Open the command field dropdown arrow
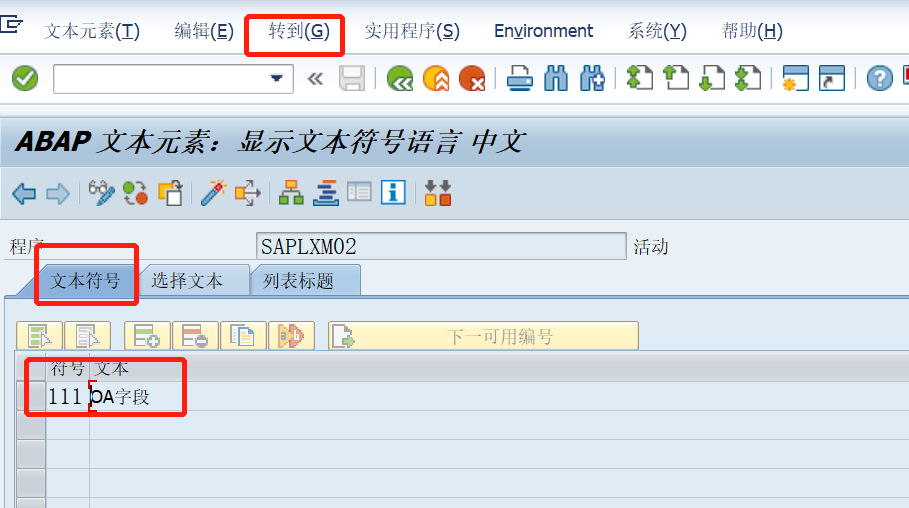This screenshot has height=508, width=909. coord(277,78)
